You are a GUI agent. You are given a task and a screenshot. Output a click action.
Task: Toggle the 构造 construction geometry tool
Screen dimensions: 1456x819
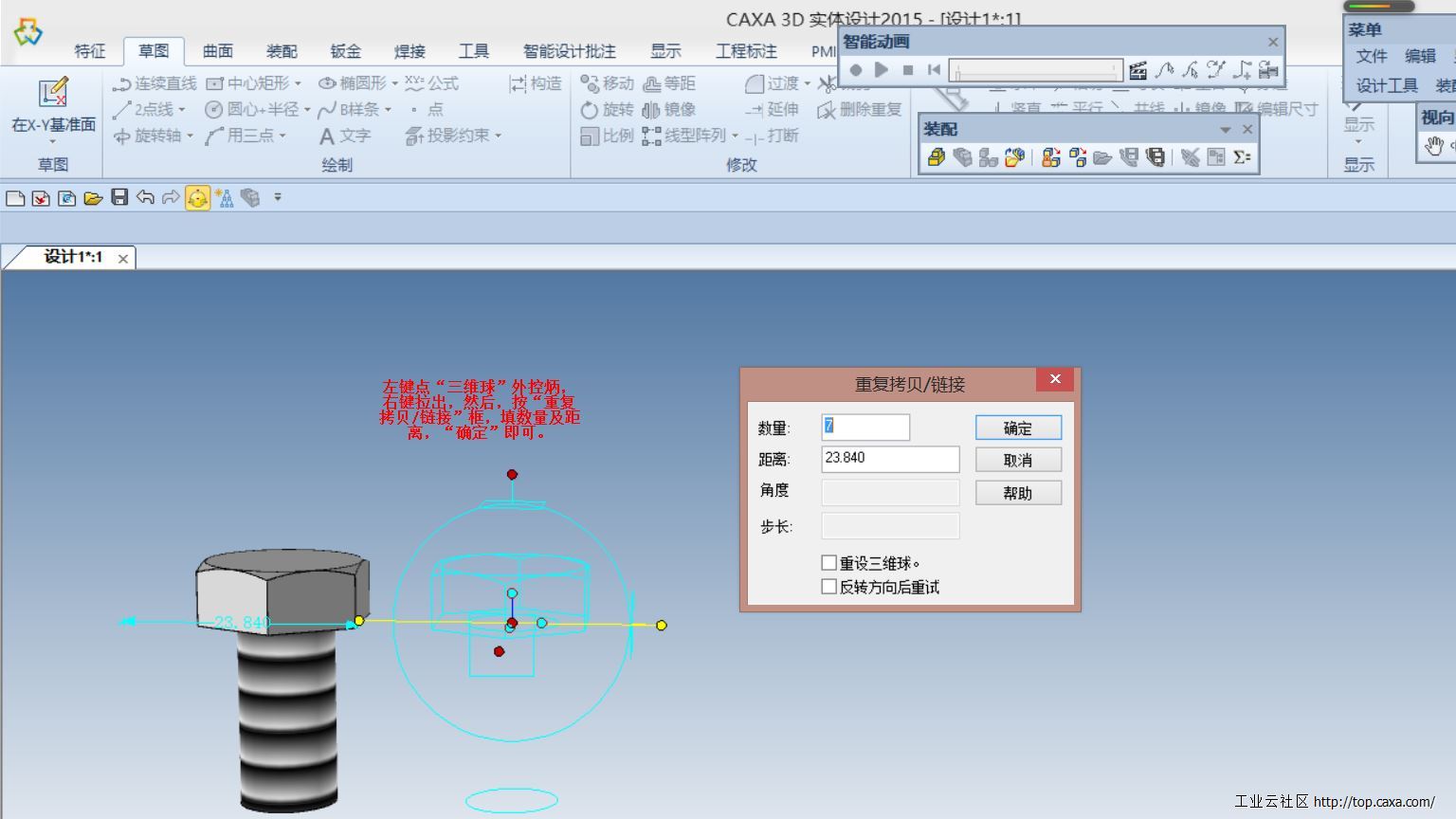click(x=536, y=83)
